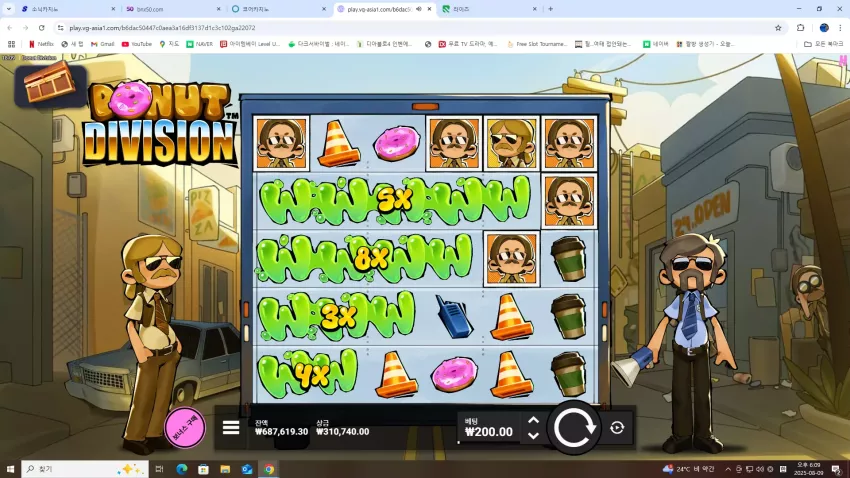
Task: Go forward with the browser forward arrow
Action: coord(25,28)
